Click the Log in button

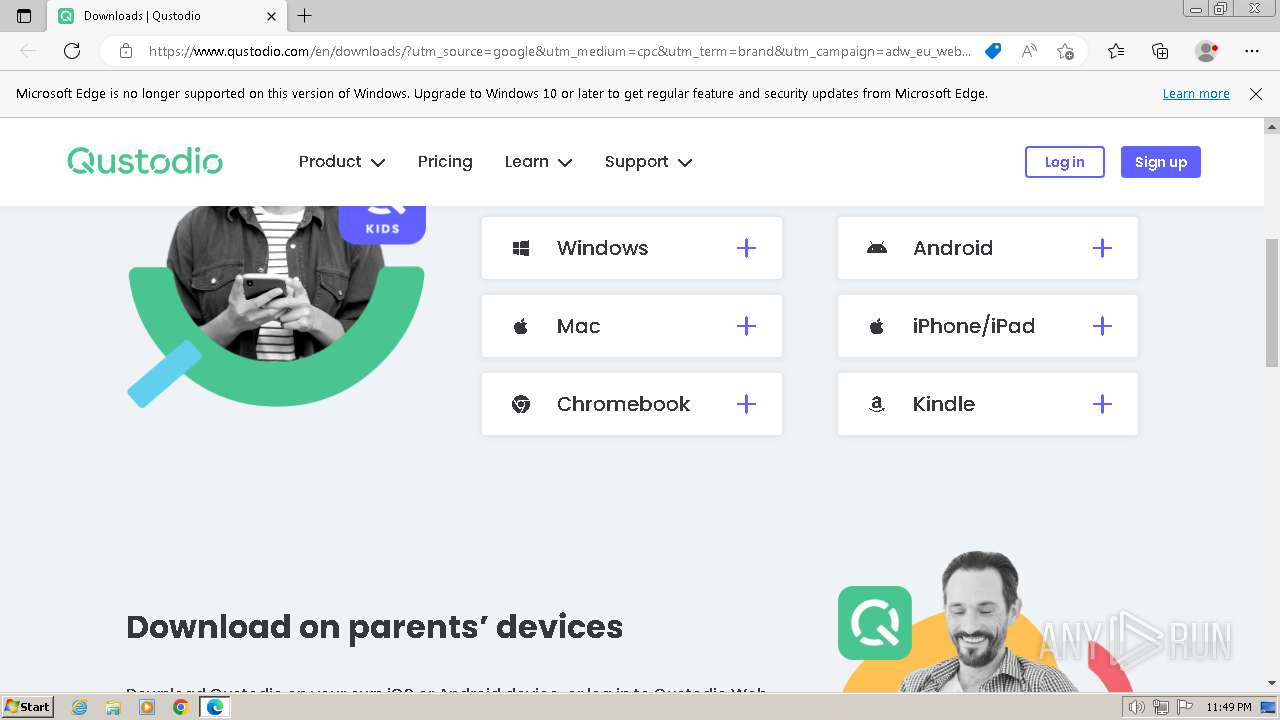tap(1064, 162)
